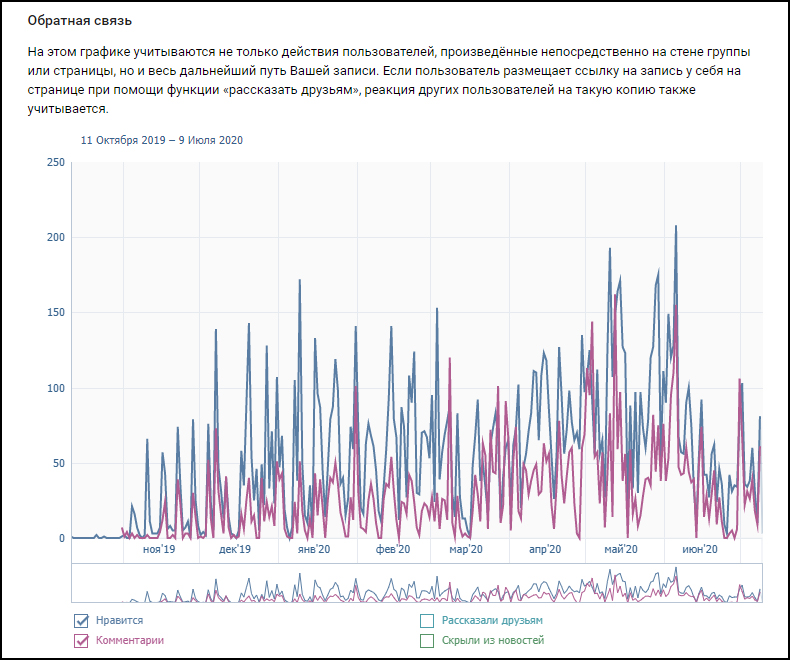Click the май'20 month label
This screenshot has height=660, width=790.
point(621,549)
